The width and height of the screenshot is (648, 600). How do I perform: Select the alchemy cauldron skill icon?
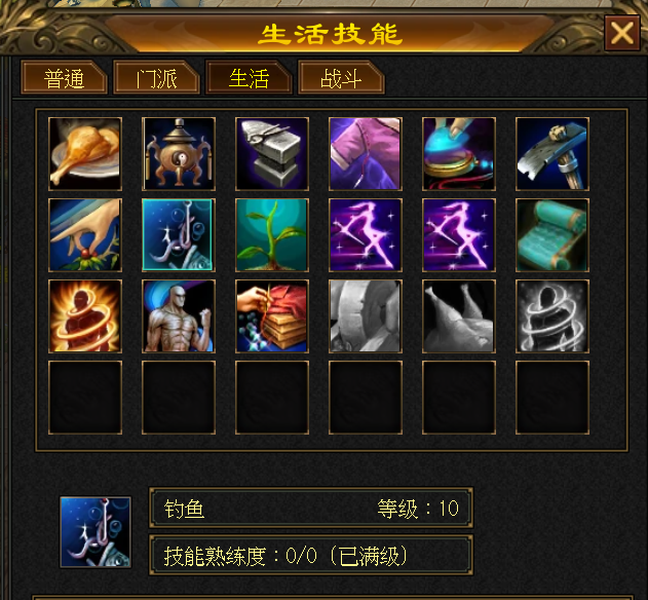[x=179, y=154]
